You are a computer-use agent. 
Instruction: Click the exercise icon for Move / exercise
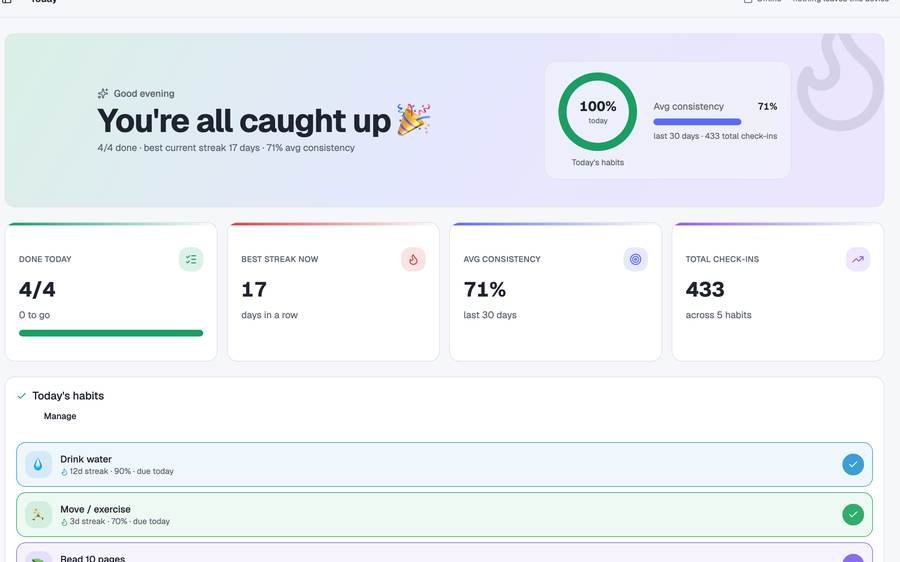[x=38, y=514]
